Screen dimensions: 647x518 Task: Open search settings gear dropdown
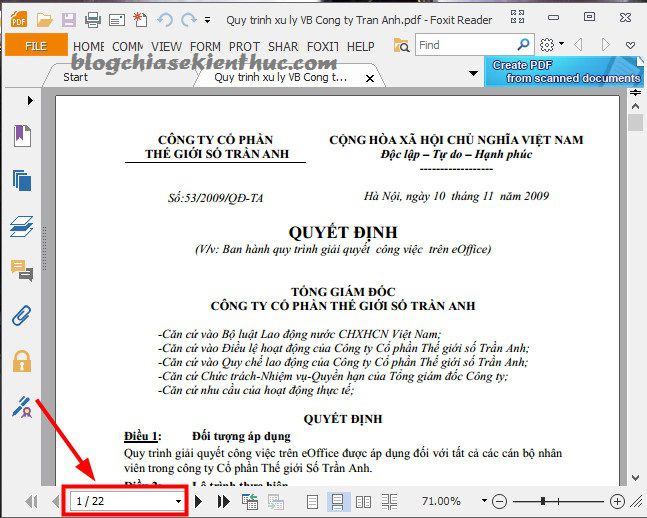[552, 44]
